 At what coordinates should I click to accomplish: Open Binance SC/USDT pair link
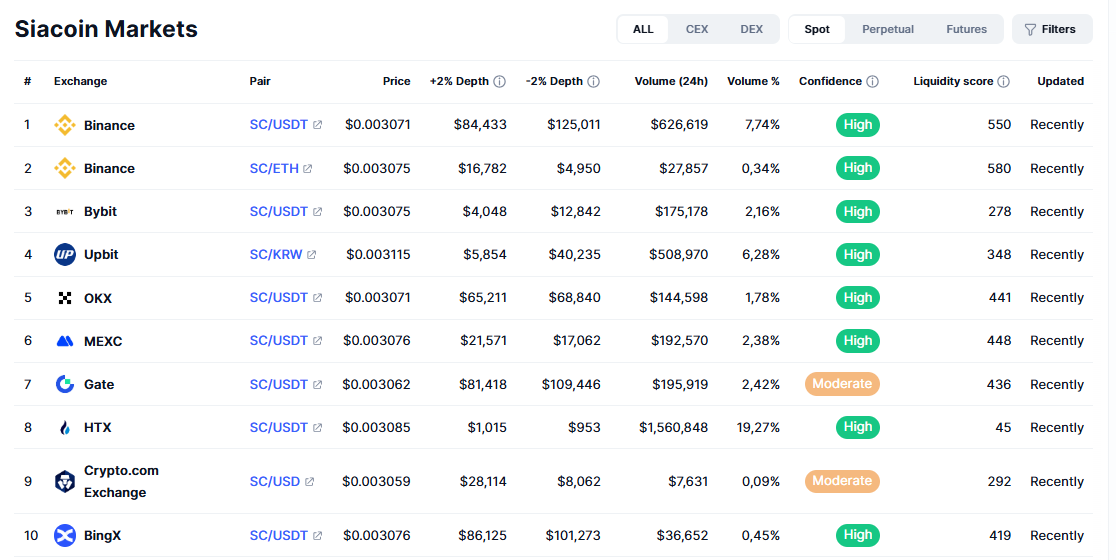point(278,125)
